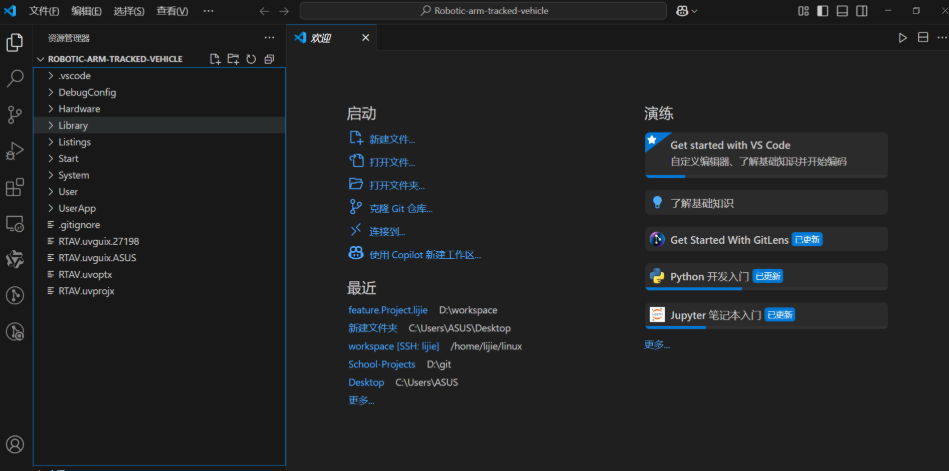Click 使用 Copilot 新建工作区... link
Screen dimensions: 949x471
point(425,255)
